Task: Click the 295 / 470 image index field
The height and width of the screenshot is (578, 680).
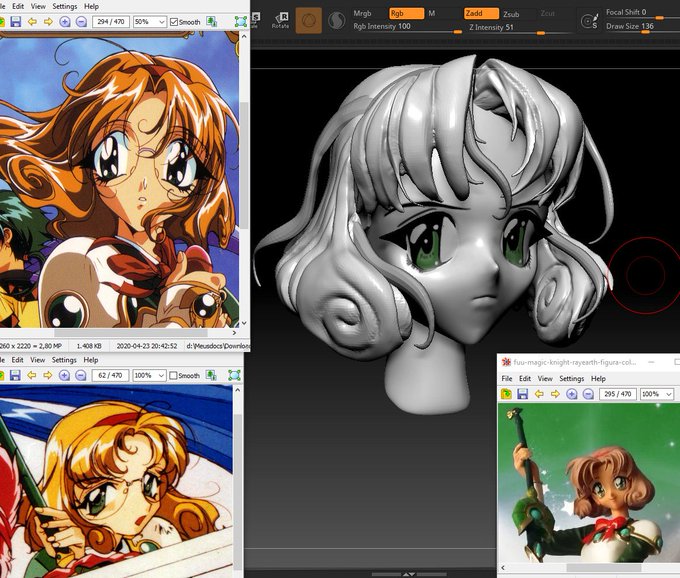Action: point(618,394)
